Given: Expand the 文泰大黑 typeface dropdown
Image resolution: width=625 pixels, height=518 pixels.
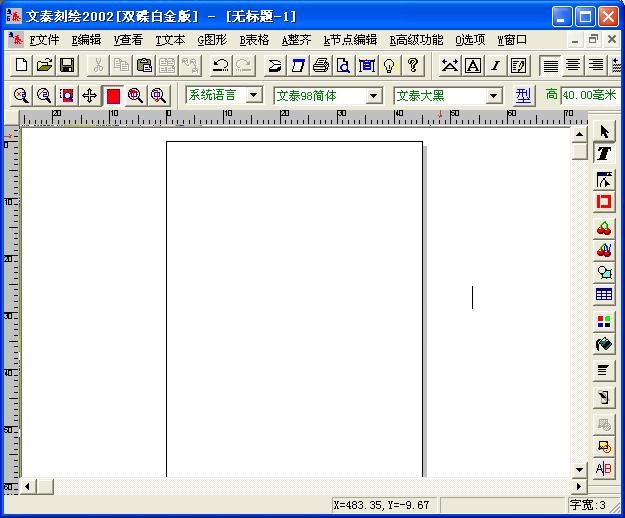Looking at the screenshot, I should click(493, 96).
